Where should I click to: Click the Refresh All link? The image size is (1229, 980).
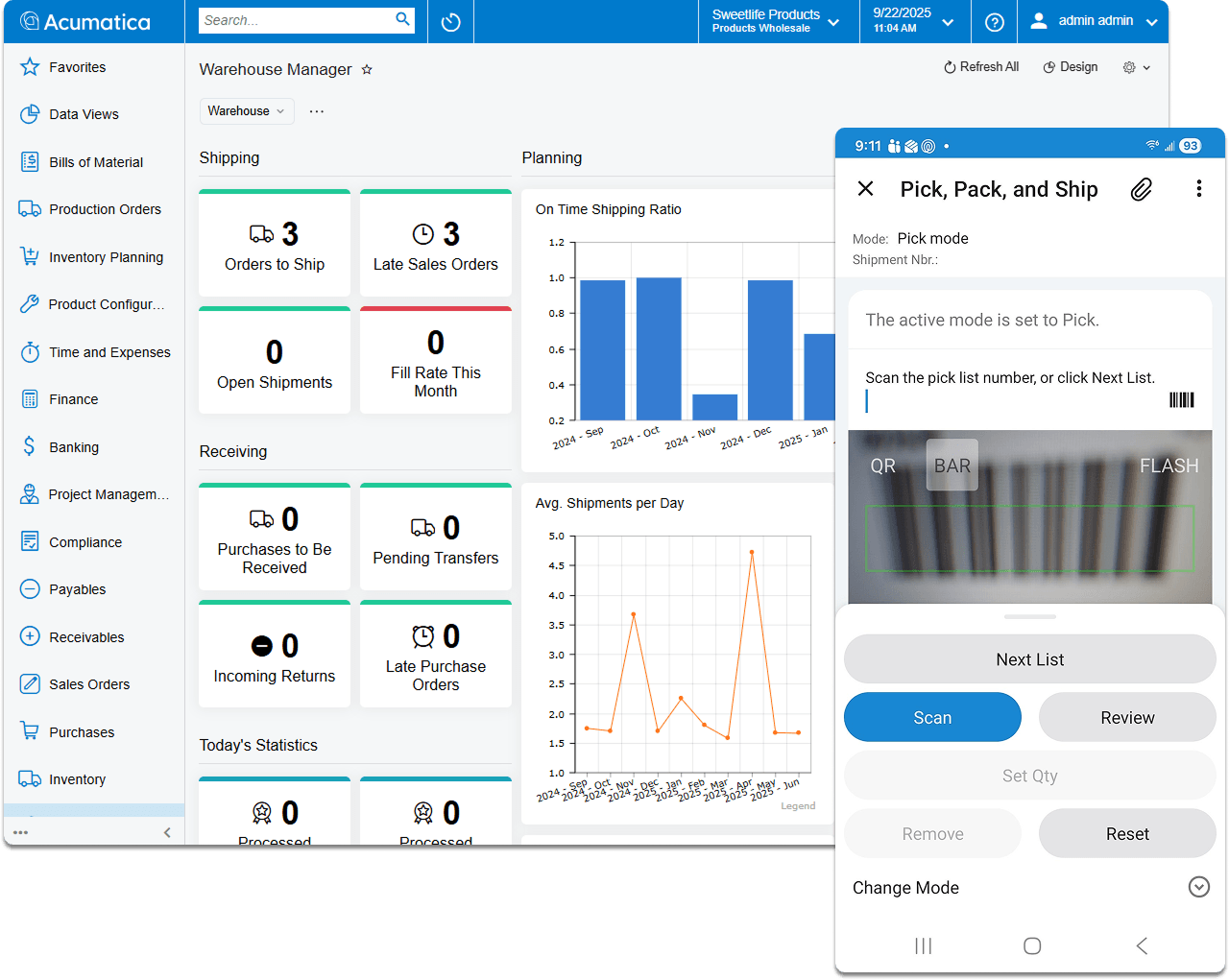(981, 66)
